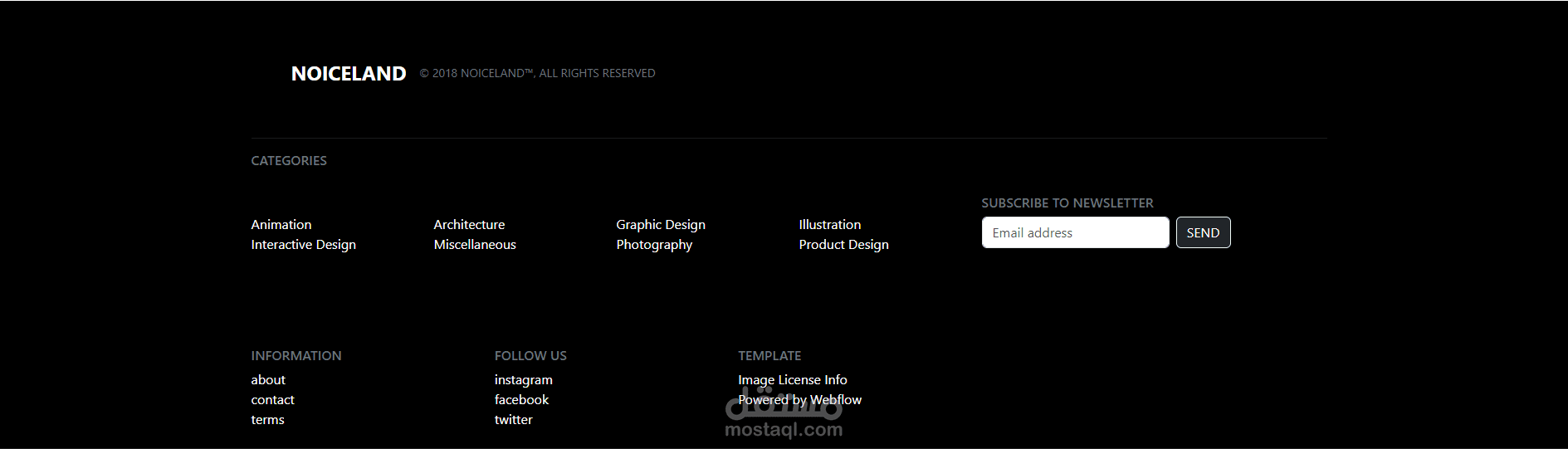Go to the Architecture category
Image resolution: width=1568 pixels, height=449 pixels.
click(469, 224)
